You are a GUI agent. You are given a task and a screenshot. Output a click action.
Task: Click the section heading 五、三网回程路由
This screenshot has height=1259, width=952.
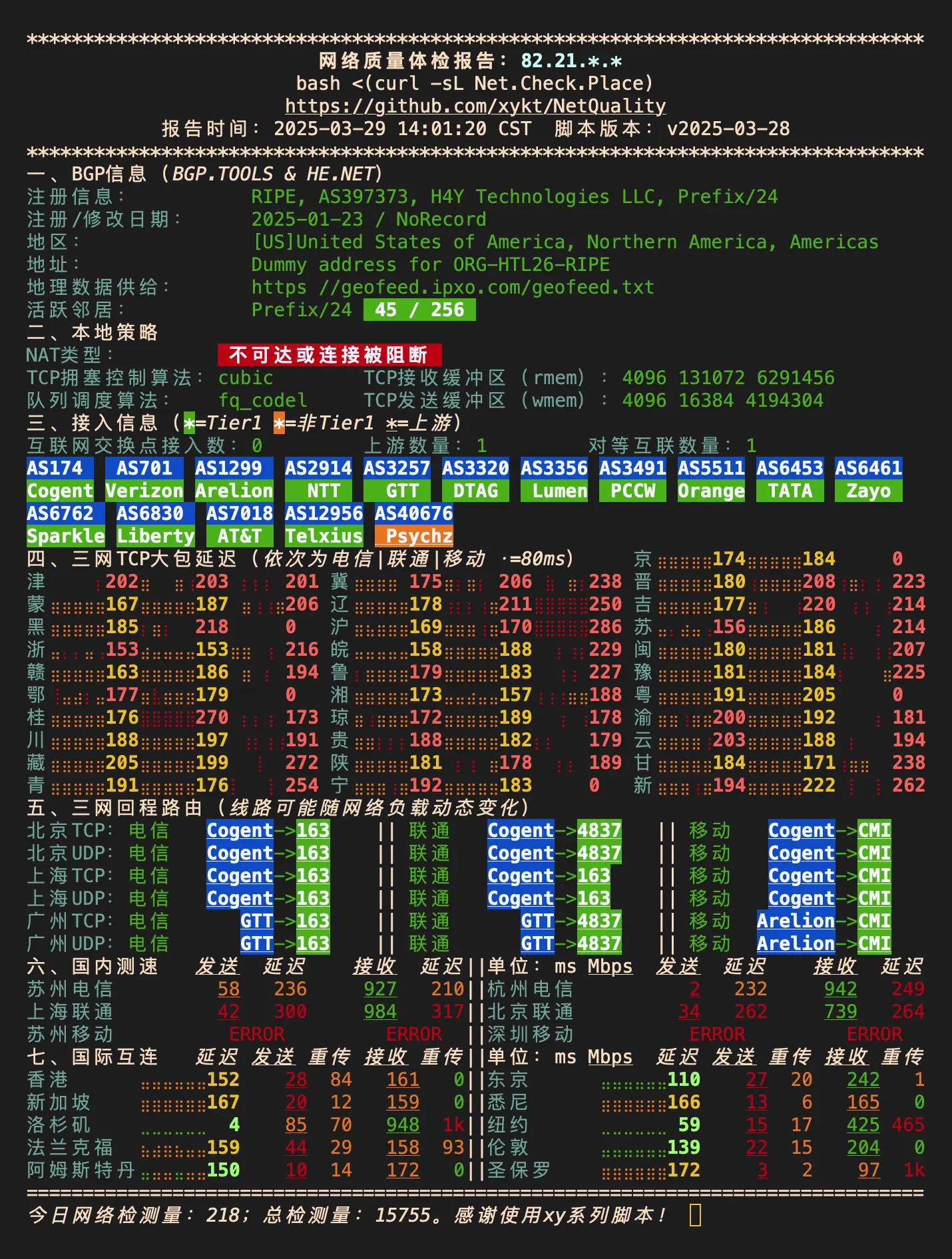point(115,808)
